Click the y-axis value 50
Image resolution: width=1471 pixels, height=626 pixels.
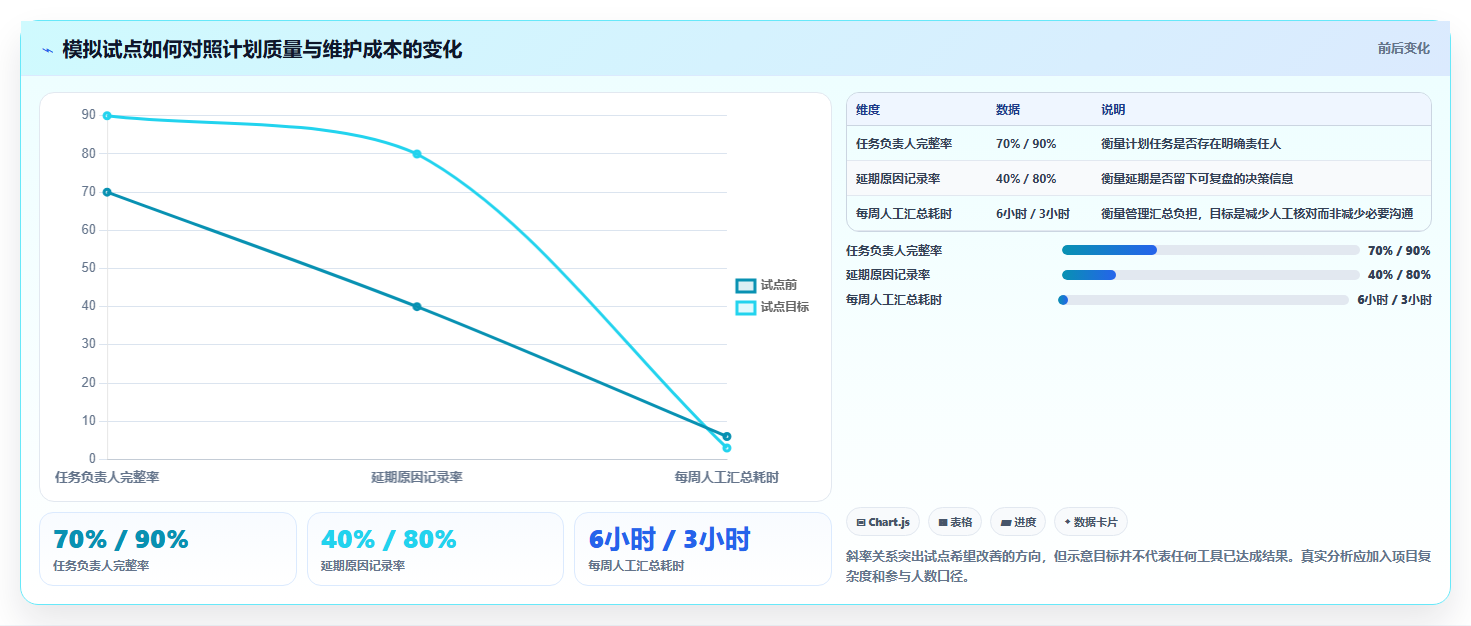coord(89,268)
